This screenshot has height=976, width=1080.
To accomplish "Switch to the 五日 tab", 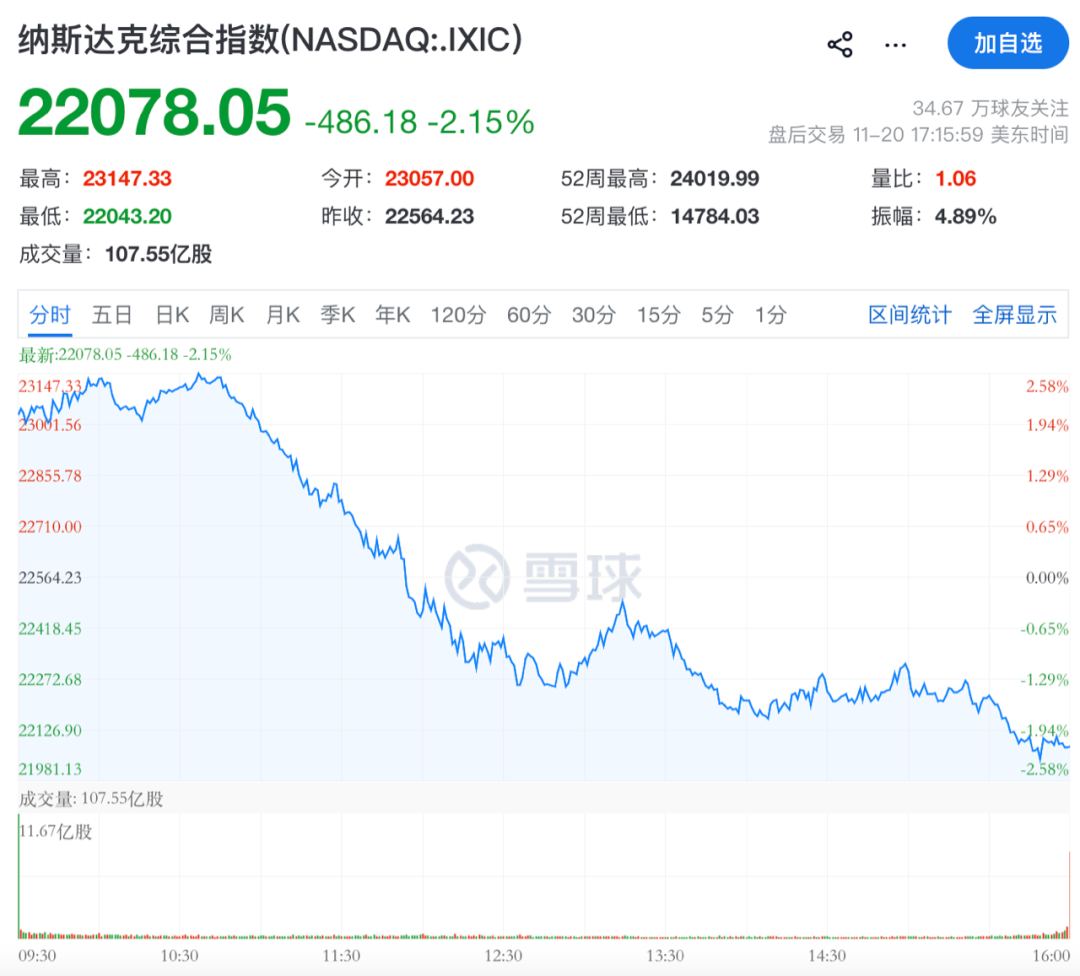I will pyautogui.click(x=112, y=315).
